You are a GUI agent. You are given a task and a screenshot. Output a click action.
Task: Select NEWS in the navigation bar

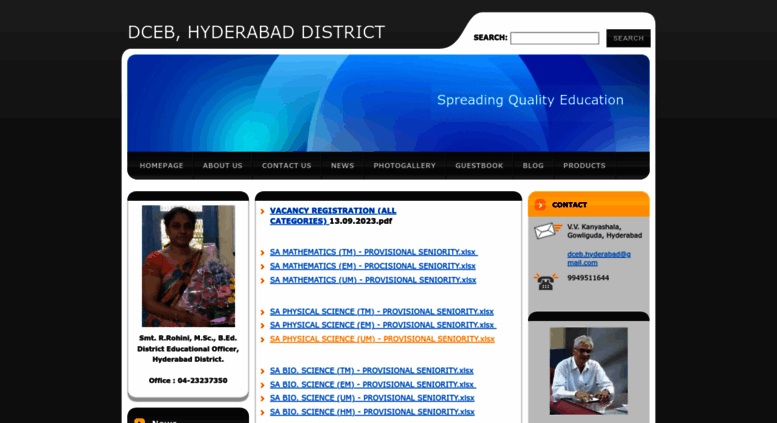[x=342, y=165]
